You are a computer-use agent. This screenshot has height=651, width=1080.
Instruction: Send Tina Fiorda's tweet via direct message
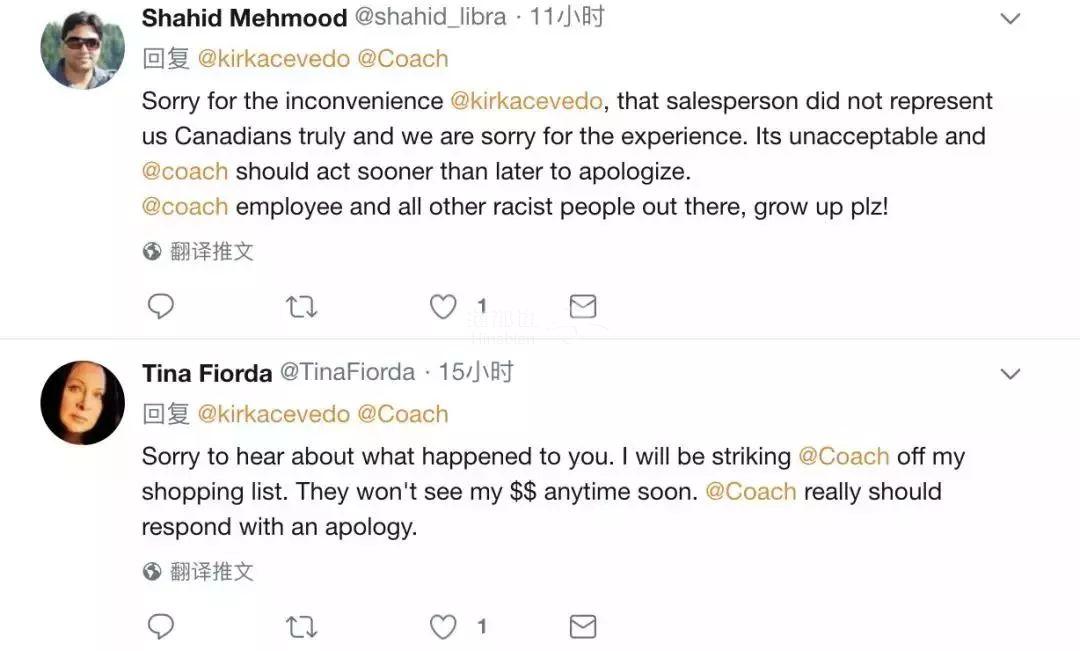583,627
